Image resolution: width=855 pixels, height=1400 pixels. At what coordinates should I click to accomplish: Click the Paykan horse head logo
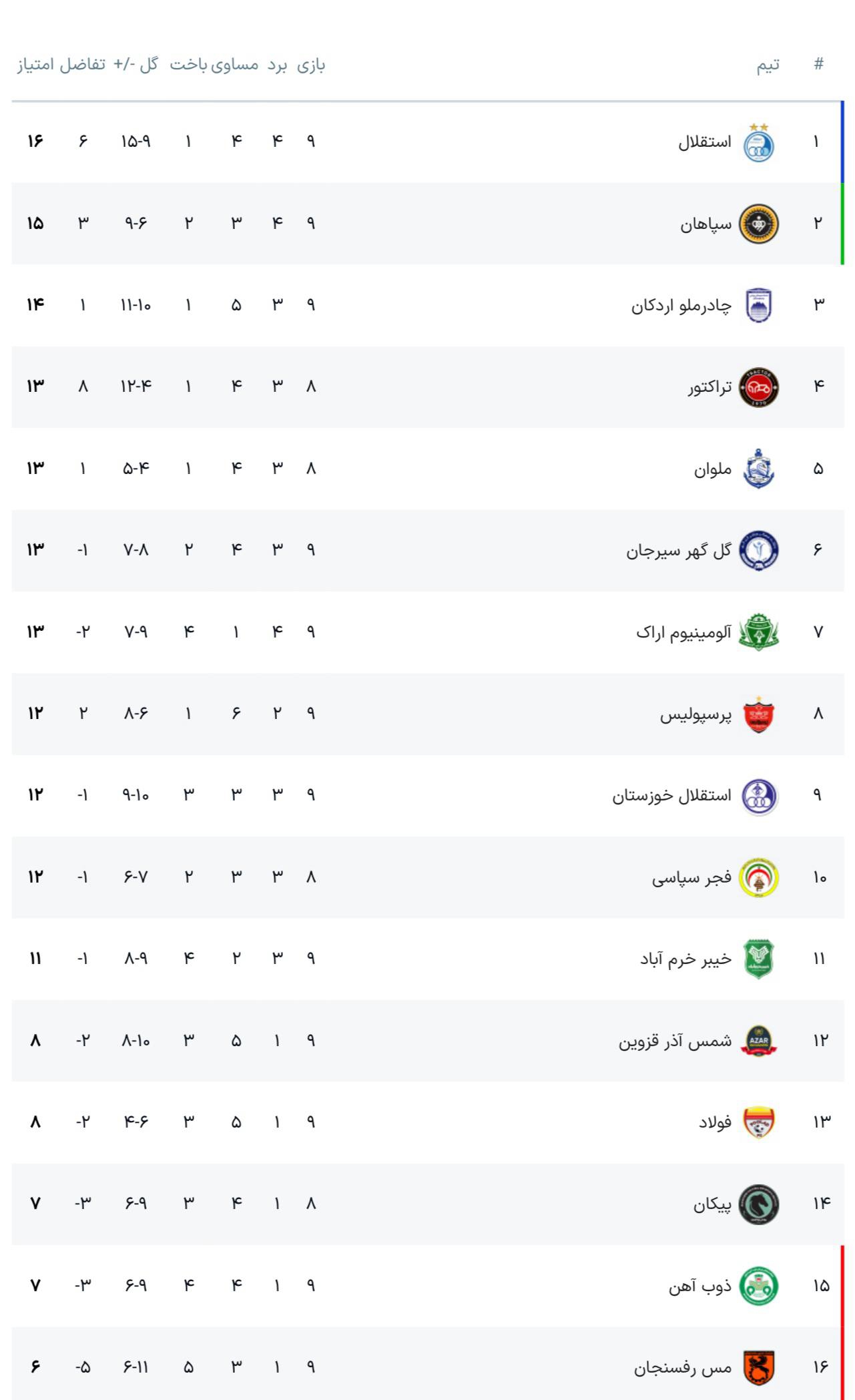pyautogui.click(x=758, y=1204)
